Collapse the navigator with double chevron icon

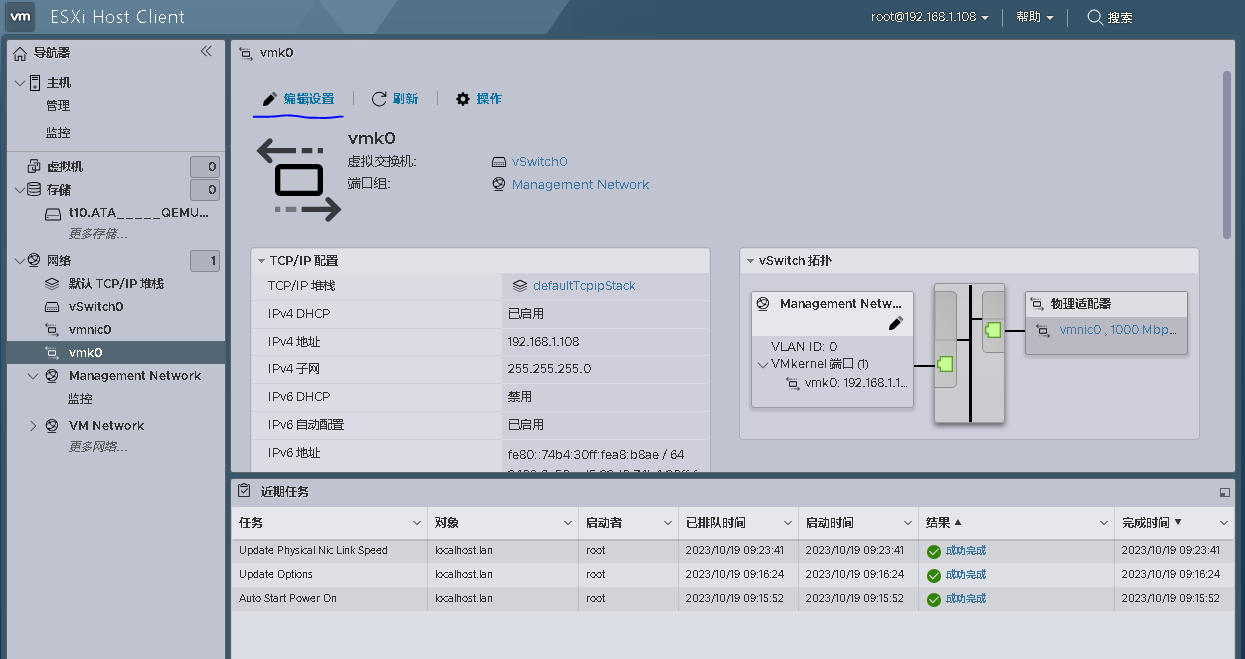coord(206,51)
